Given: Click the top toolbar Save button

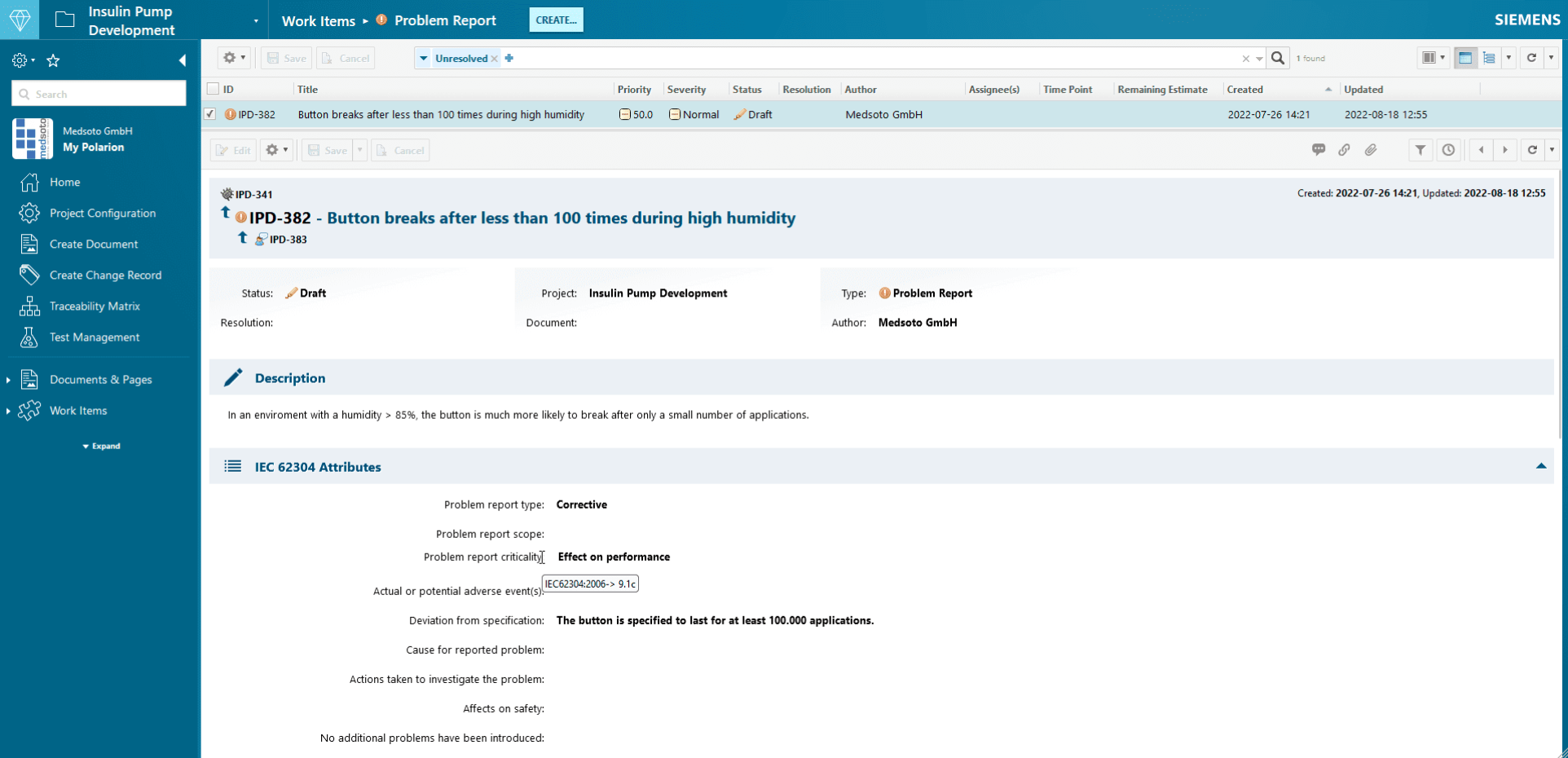Looking at the screenshot, I should (x=287, y=58).
